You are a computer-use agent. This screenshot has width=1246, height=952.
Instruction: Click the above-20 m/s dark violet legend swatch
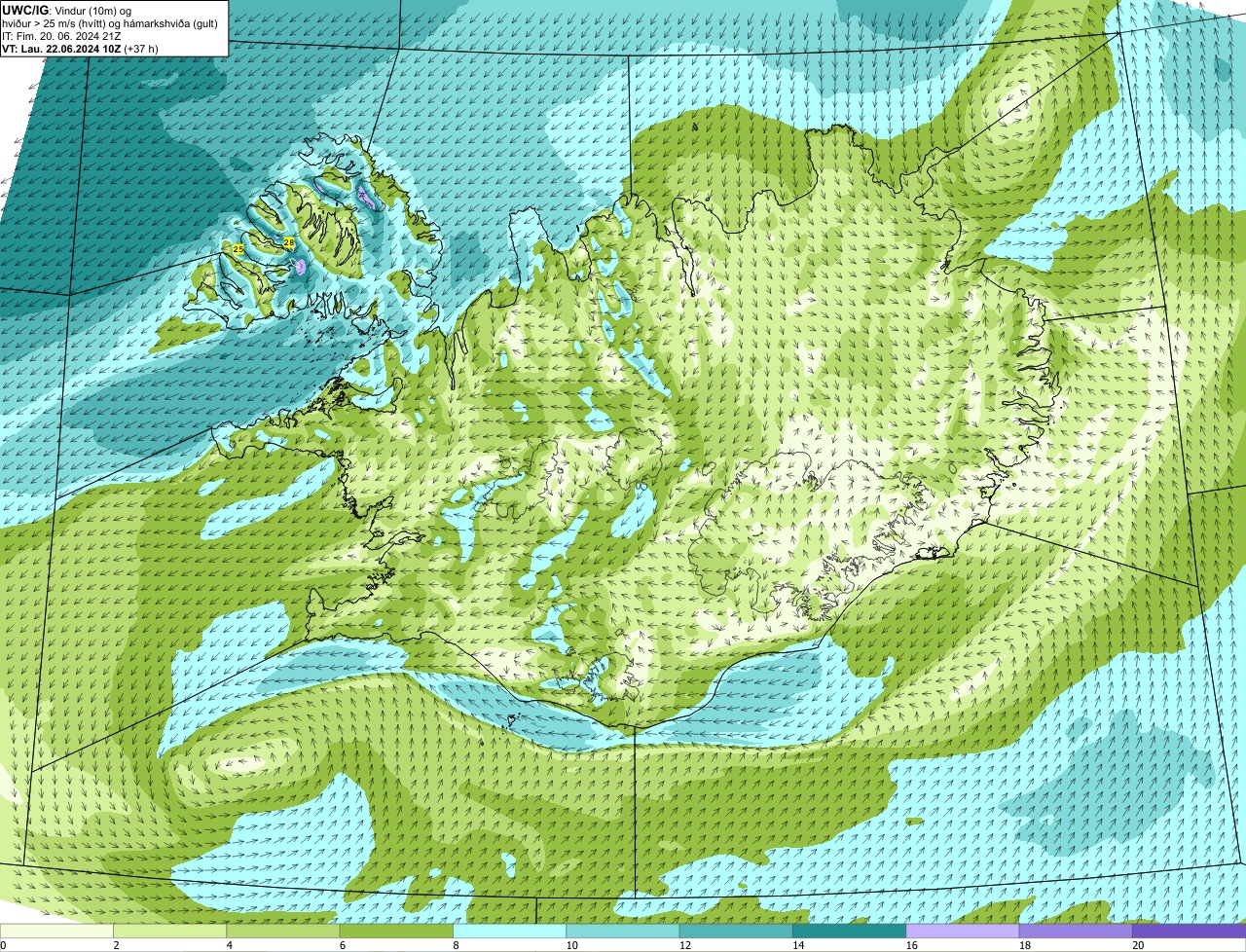pyautogui.click(x=1189, y=931)
